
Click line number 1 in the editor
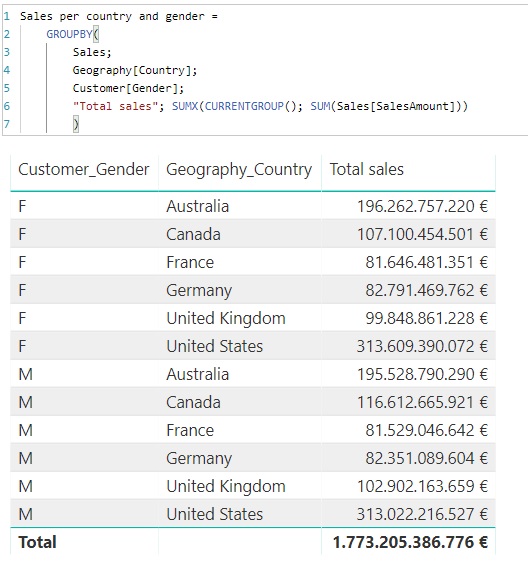tap(7, 17)
